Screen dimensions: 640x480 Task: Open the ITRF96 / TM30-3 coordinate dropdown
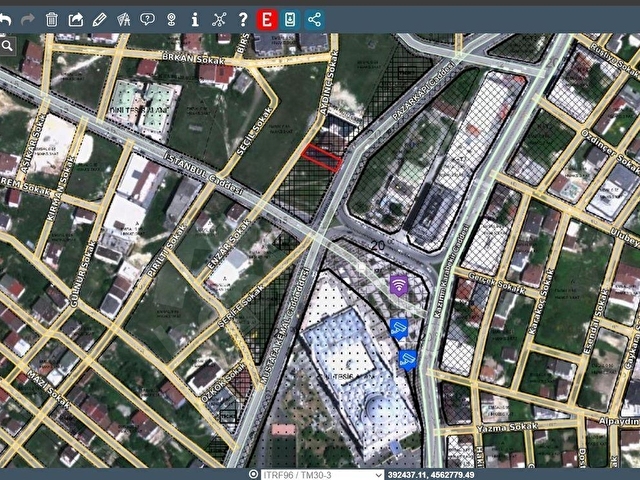322,475
